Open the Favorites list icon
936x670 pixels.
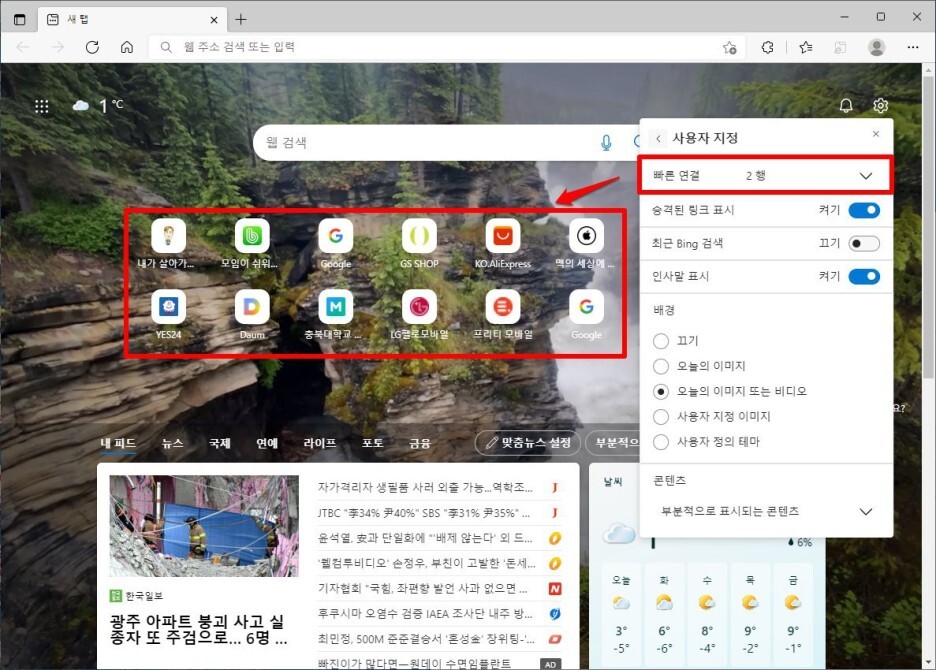[x=806, y=47]
